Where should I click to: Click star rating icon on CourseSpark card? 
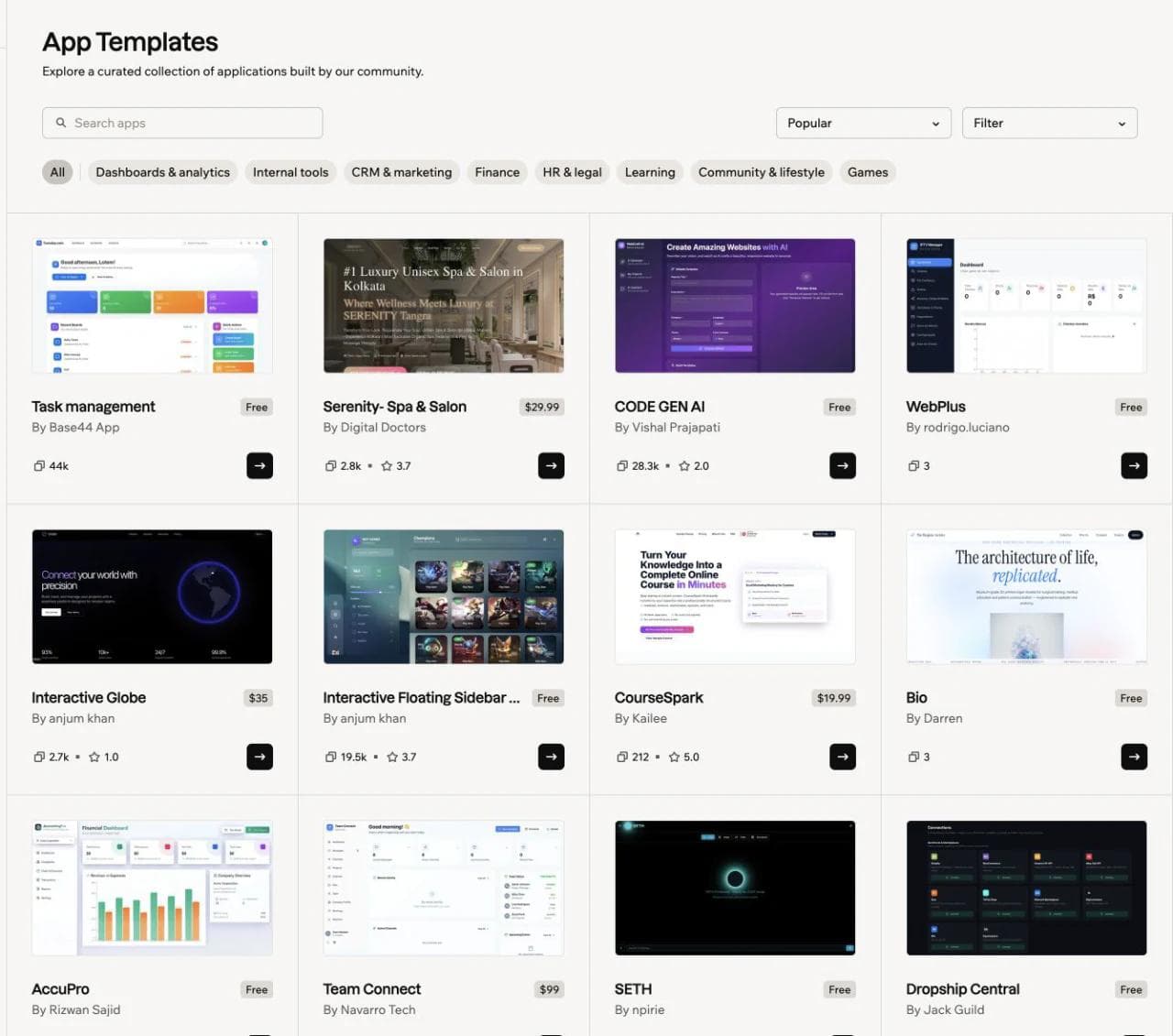674,757
